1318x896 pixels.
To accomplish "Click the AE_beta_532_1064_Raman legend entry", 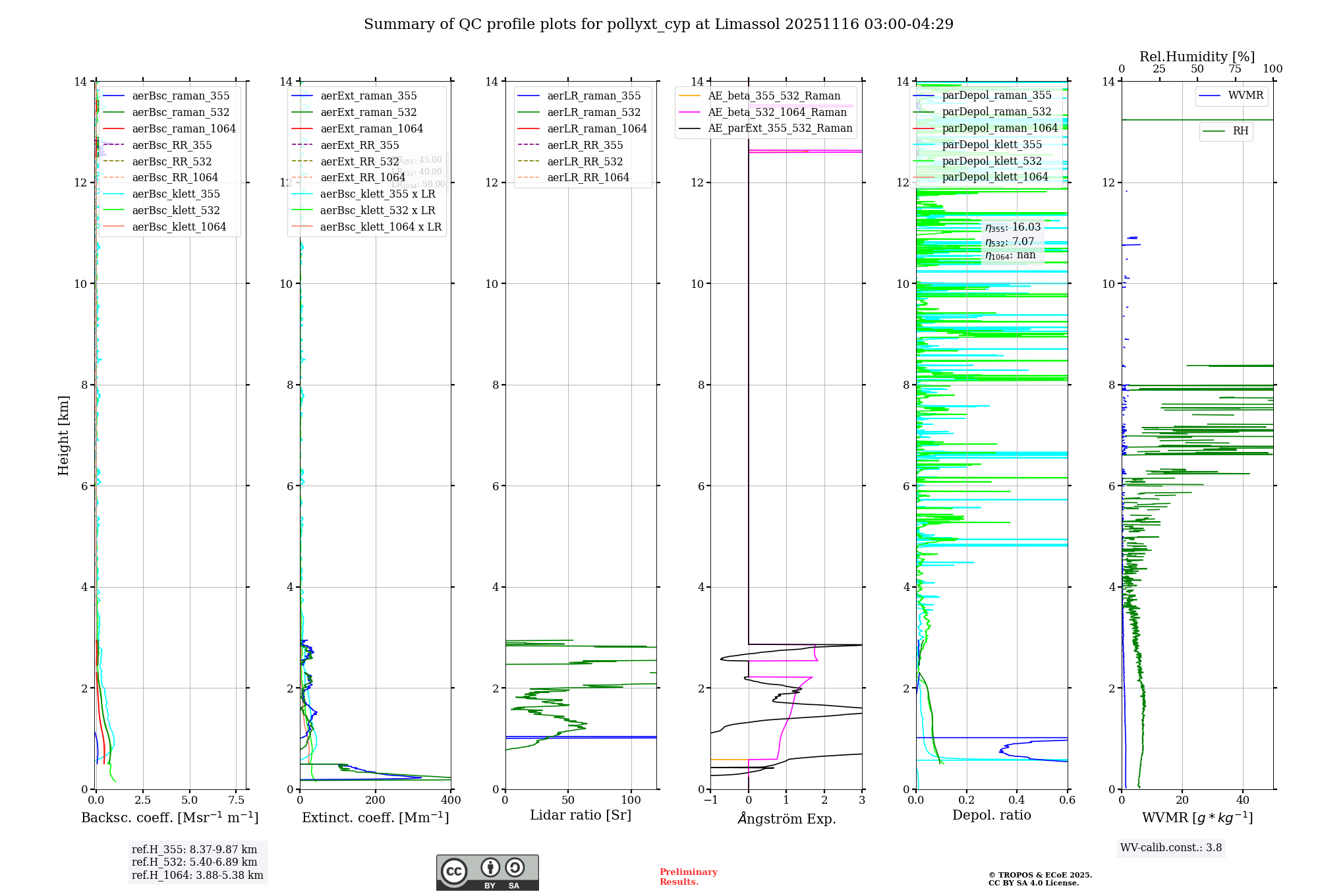I will click(x=777, y=113).
